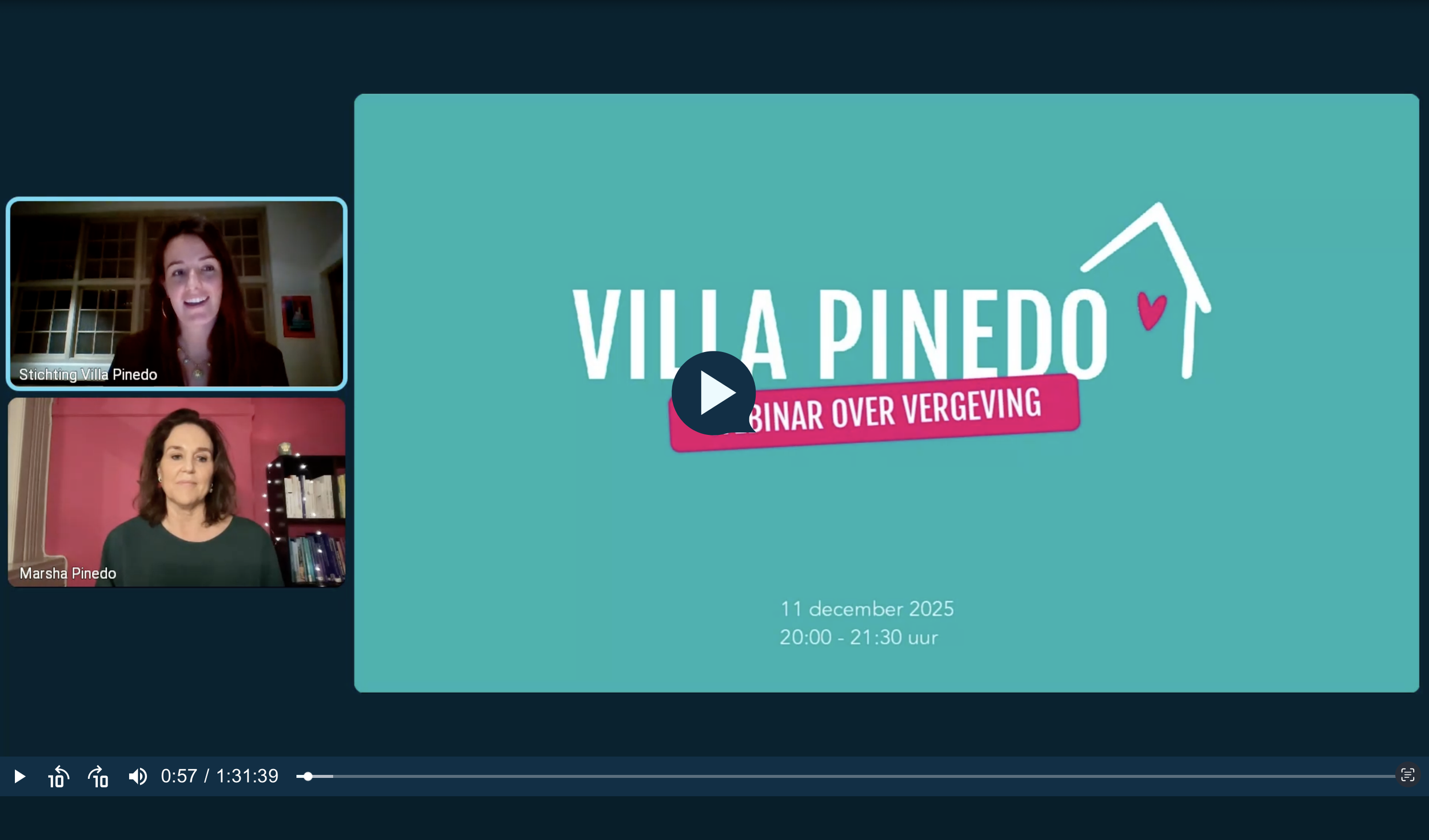Rewind the video 10 seconds

point(58,777)
